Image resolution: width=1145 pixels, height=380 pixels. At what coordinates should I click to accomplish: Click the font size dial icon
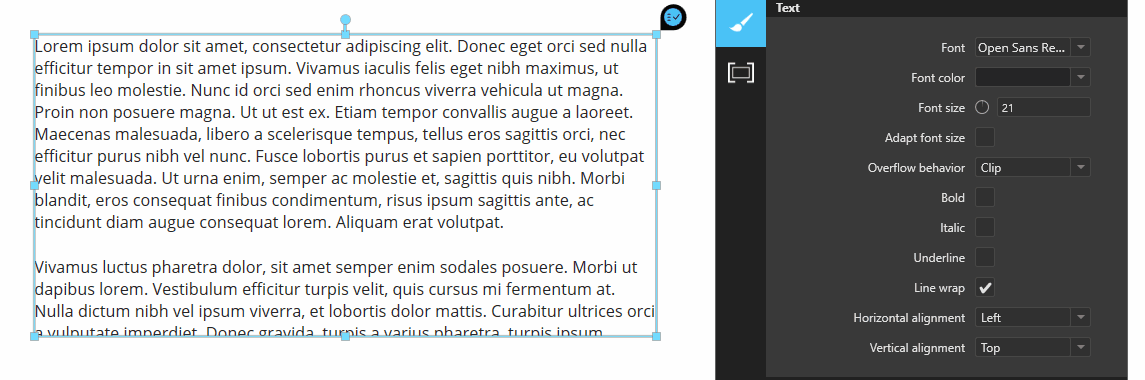(982, 107)
